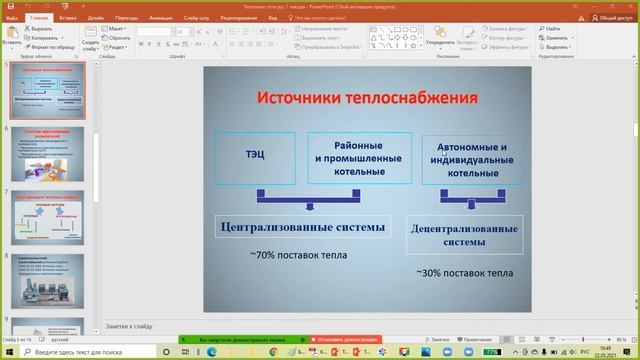
Task: Click Convert to SmartArt button
Action: point(328,47)
